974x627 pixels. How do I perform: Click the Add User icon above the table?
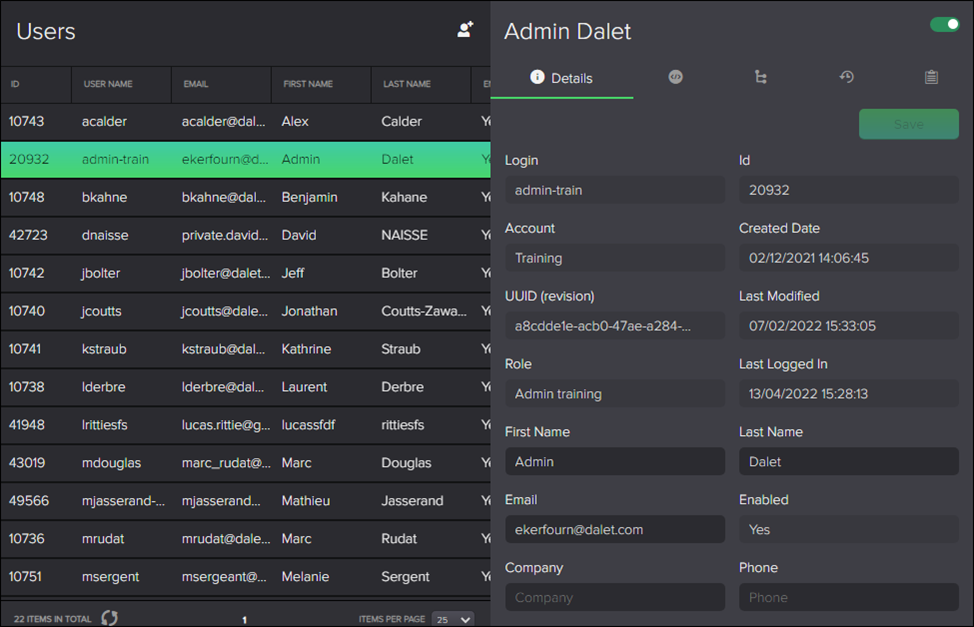(x=464, y=29)
